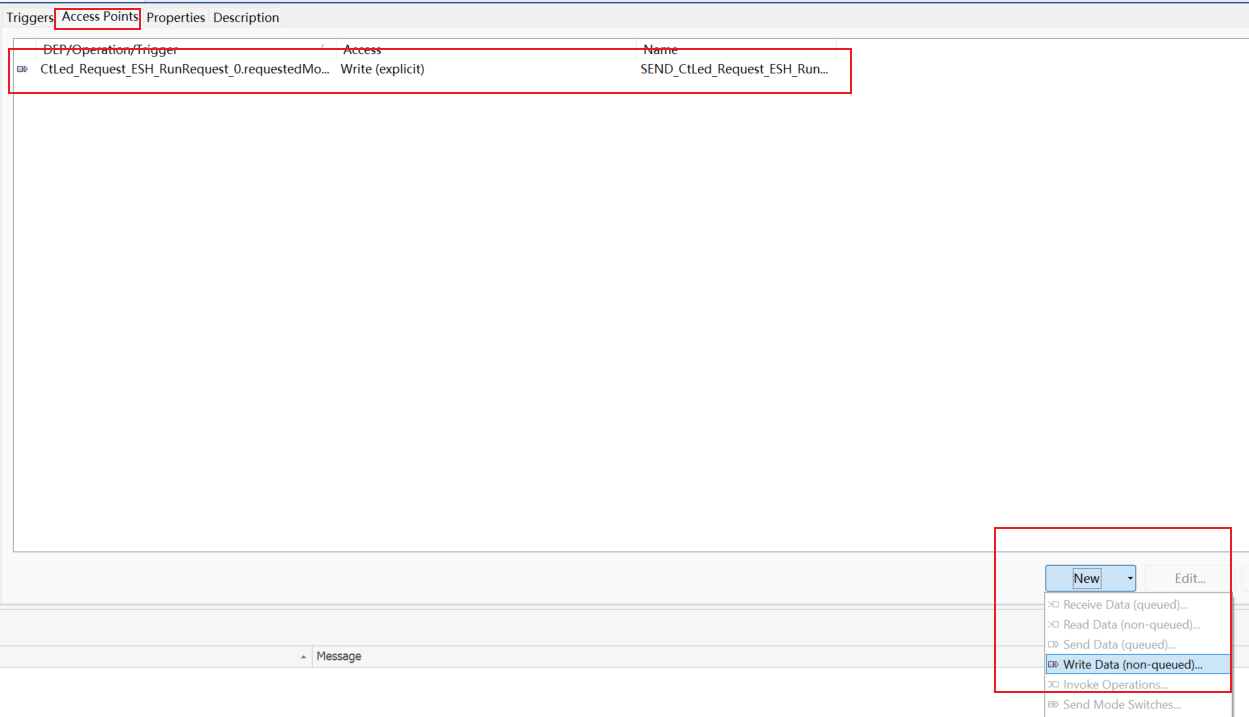1249x717 pixels.
Task: Switch to the Properties tab
Action: click(176, 18)
